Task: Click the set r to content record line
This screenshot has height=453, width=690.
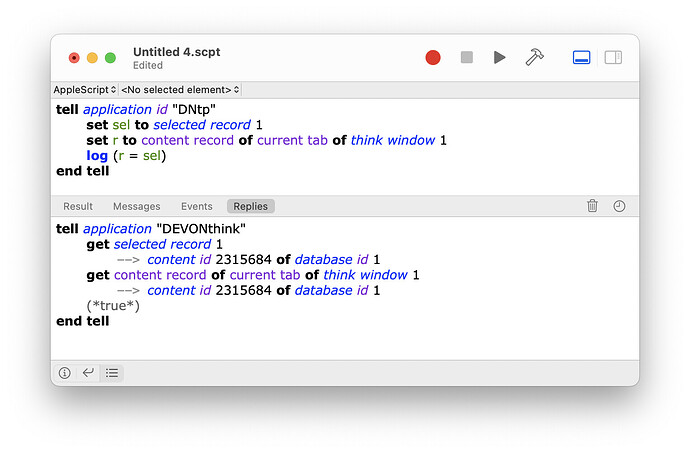Action: coord(266,140)
